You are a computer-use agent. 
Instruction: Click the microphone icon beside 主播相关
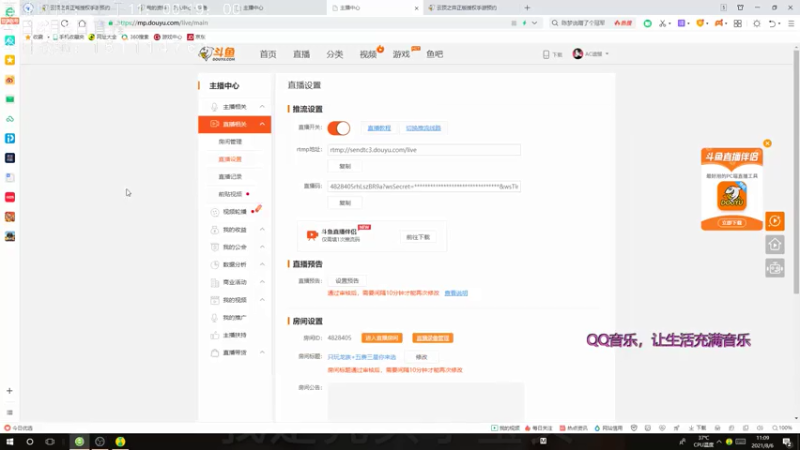tap(214, 107)
